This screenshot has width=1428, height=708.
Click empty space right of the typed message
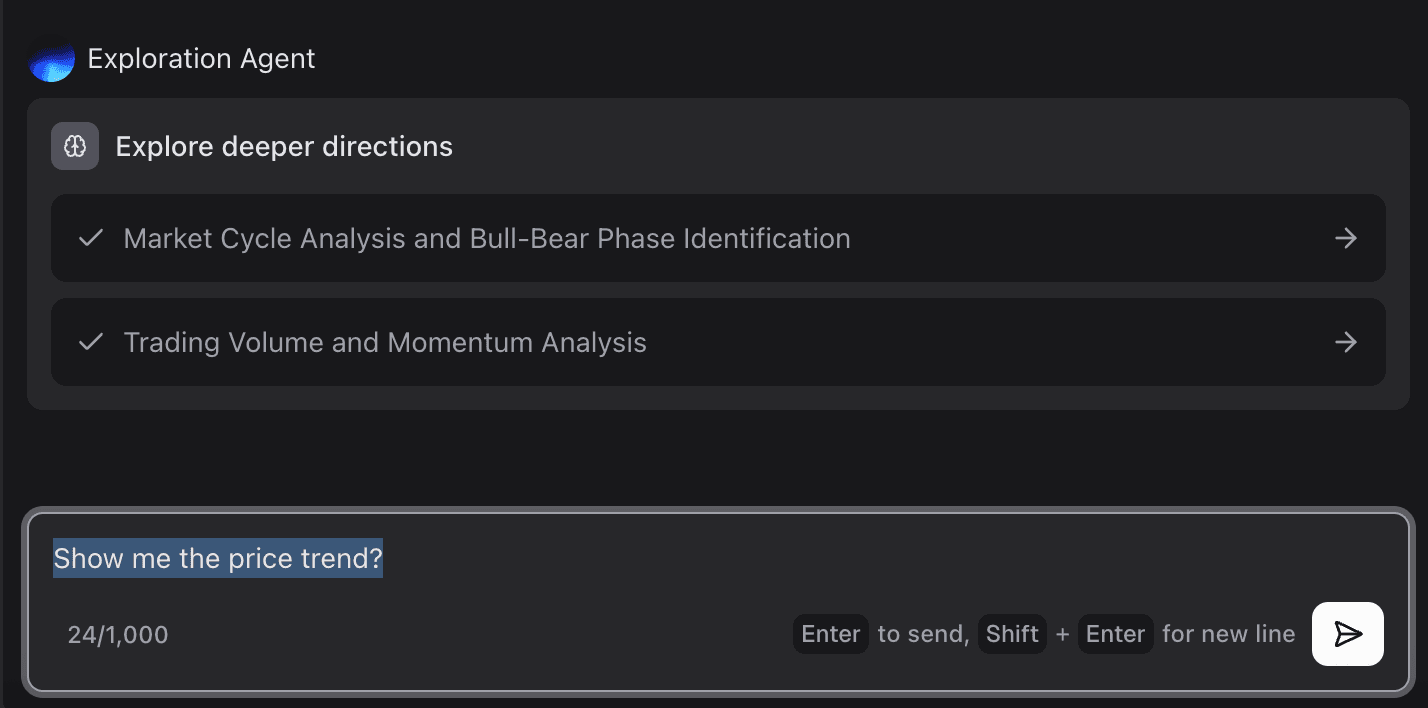(850, 558)
